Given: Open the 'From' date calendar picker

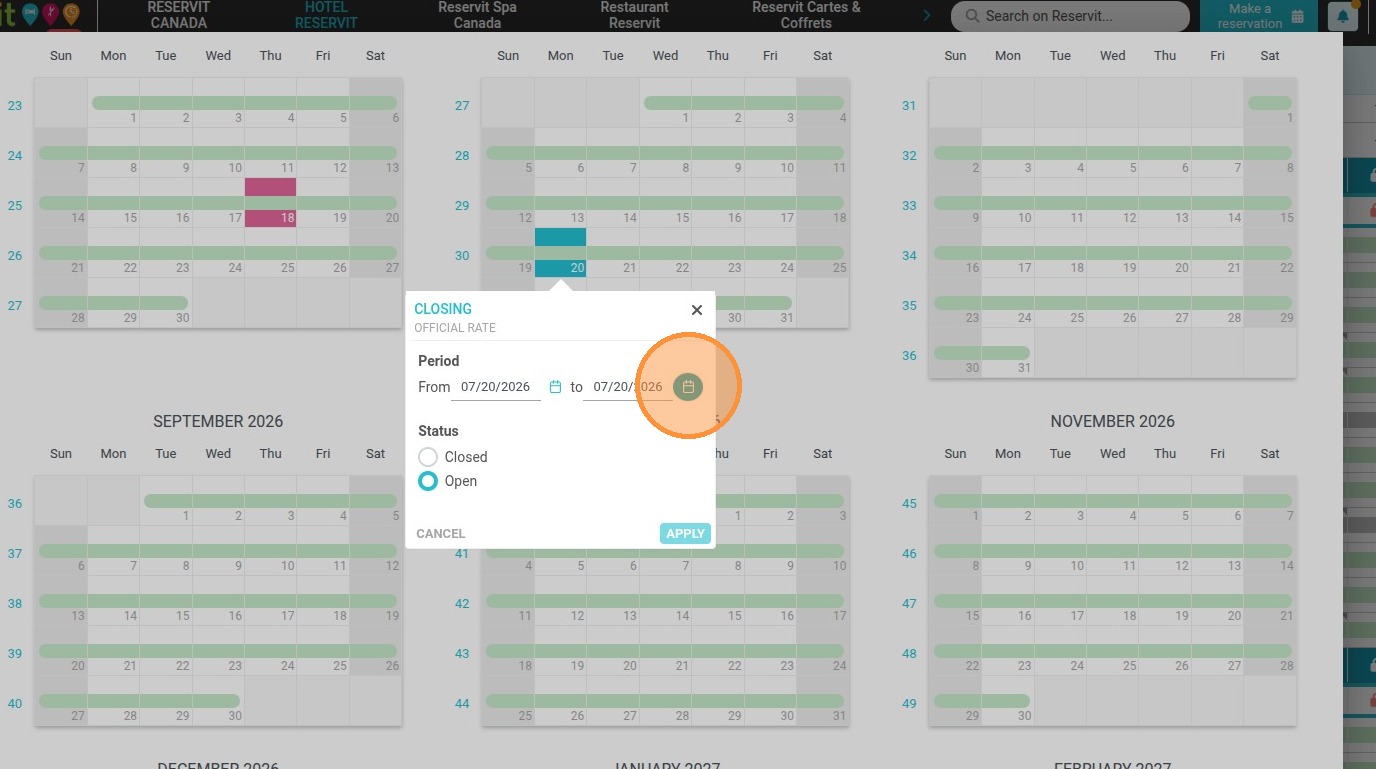Looking at the screenshot, I should point(556,387).
